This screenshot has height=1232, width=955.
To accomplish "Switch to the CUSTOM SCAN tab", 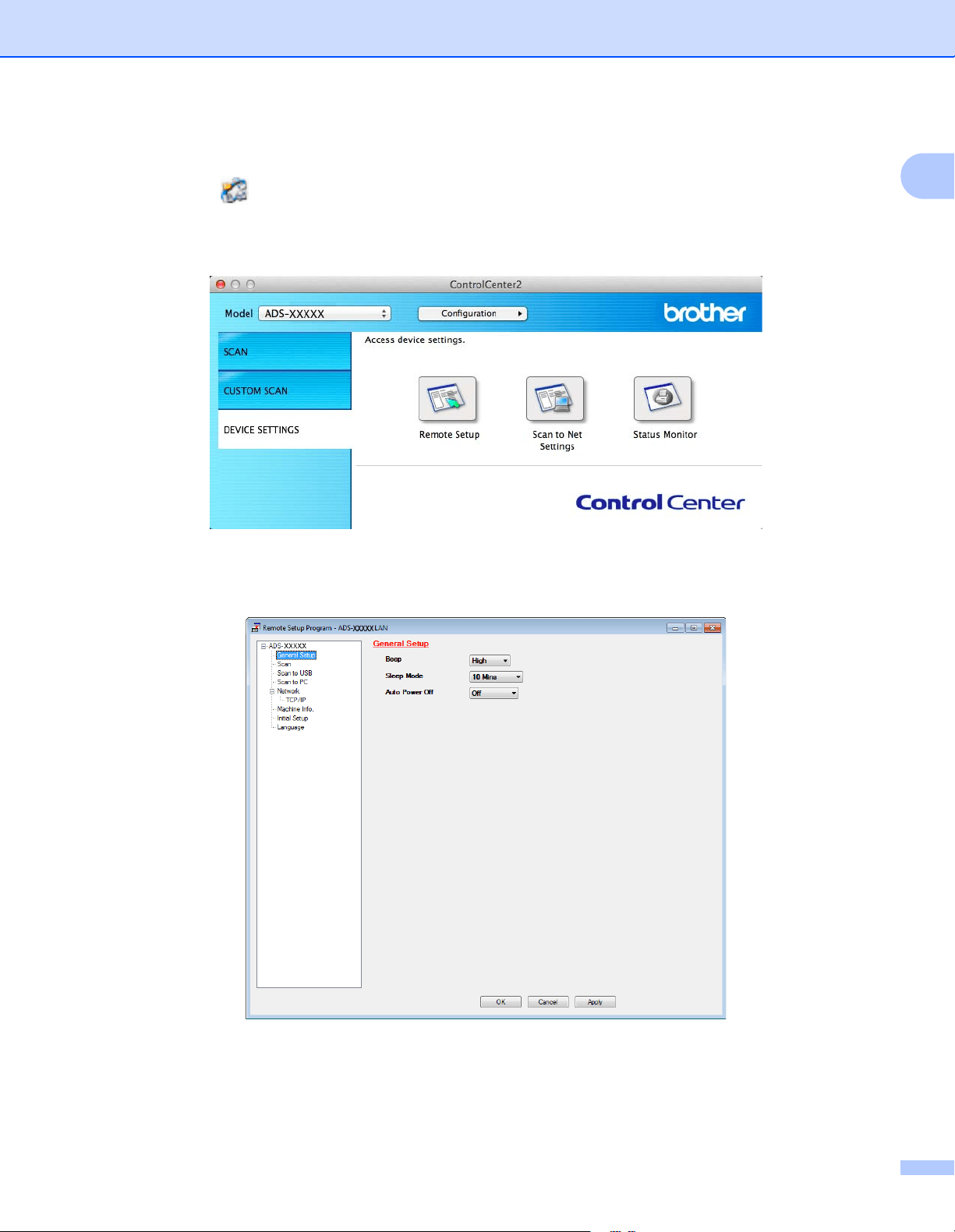I will [285, 390].
